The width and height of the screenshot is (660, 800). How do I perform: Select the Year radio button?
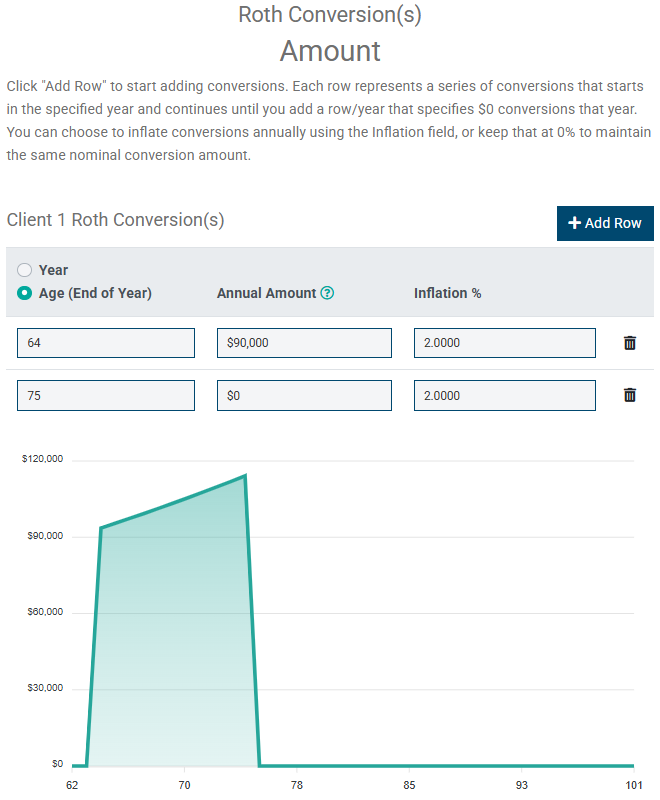pyautogui.click(x=24, y=269)
